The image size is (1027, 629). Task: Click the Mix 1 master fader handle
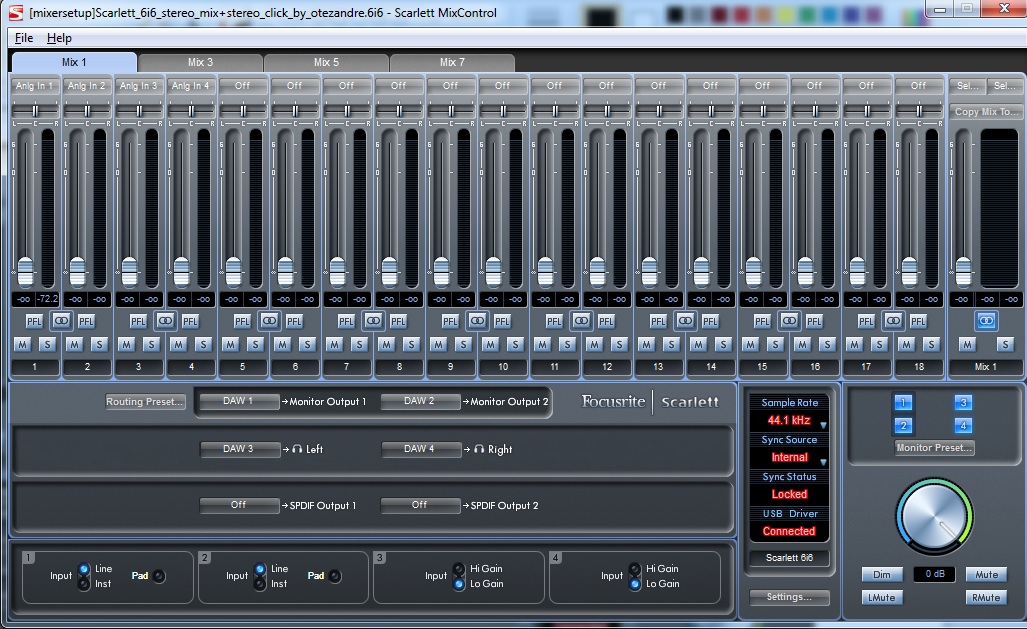click(x=963, y=271)
